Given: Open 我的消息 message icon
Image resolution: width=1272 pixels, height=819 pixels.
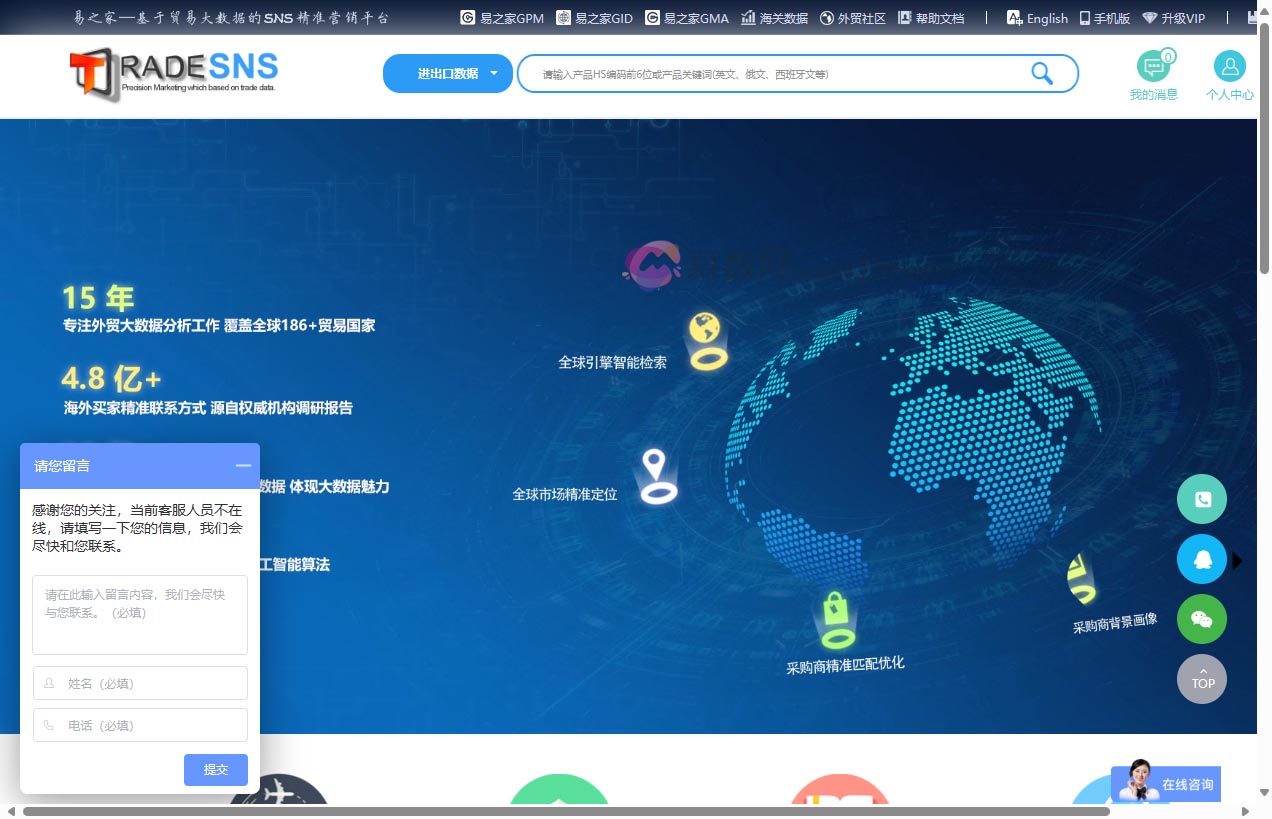Looking at the screenshot, I should coord(1153,67).
